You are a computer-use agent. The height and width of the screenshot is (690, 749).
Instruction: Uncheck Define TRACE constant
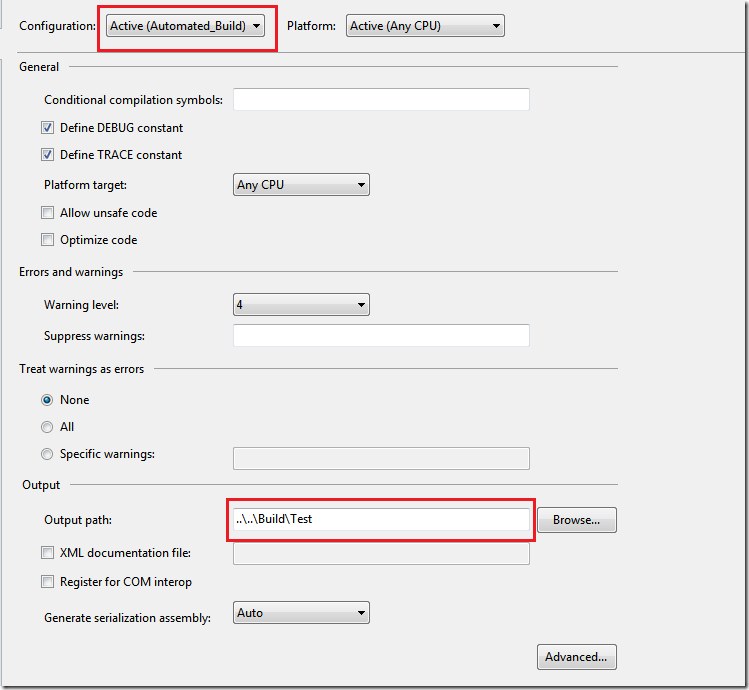(x=48, y=155)
